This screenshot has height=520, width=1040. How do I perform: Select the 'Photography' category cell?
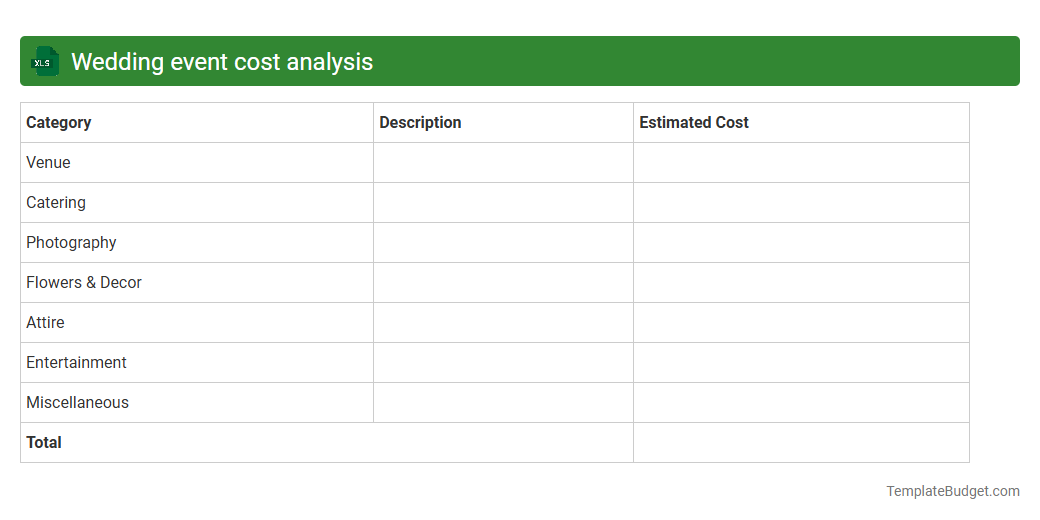pos(197,243)
